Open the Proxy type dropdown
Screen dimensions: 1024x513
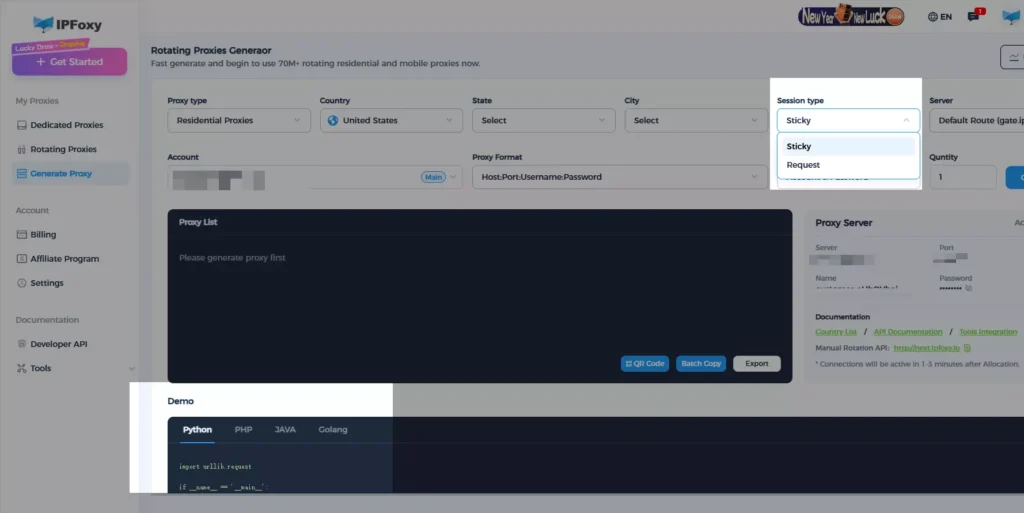coord(238,120)
